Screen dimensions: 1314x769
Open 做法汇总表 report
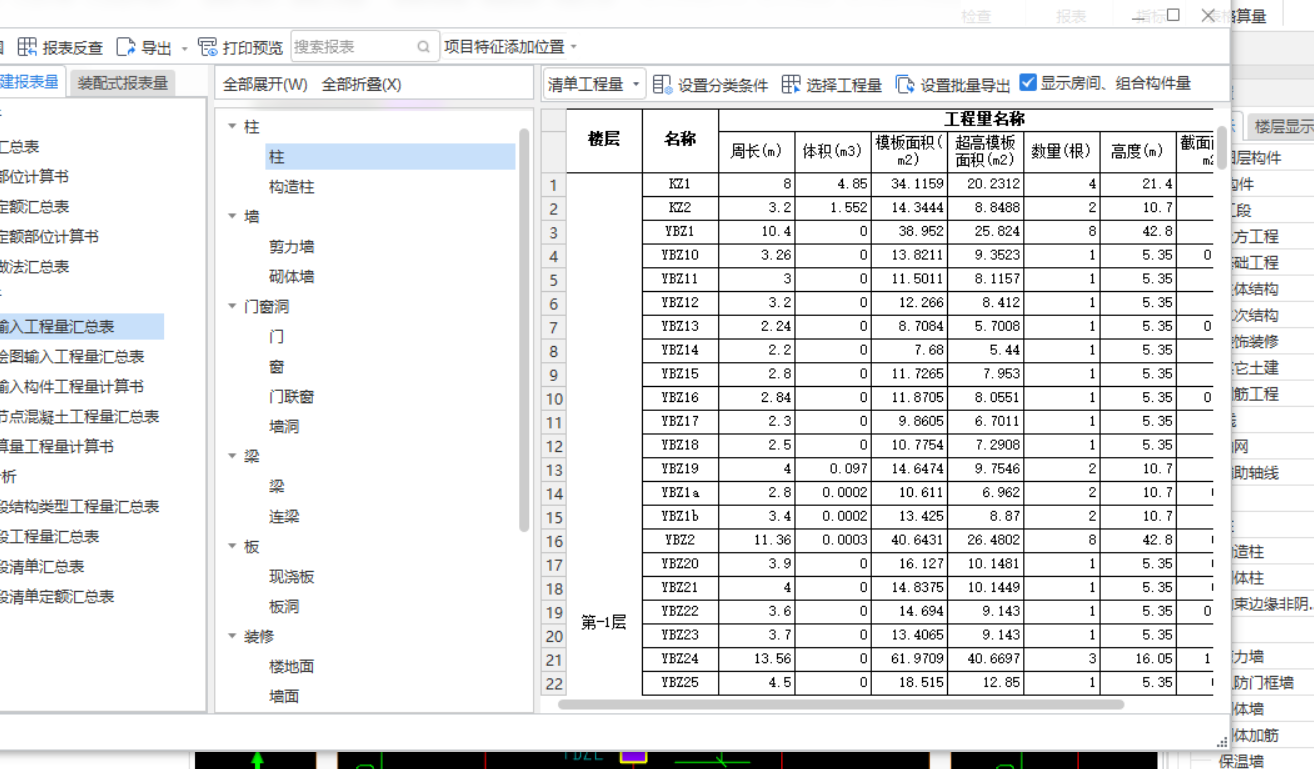point(35,267)
